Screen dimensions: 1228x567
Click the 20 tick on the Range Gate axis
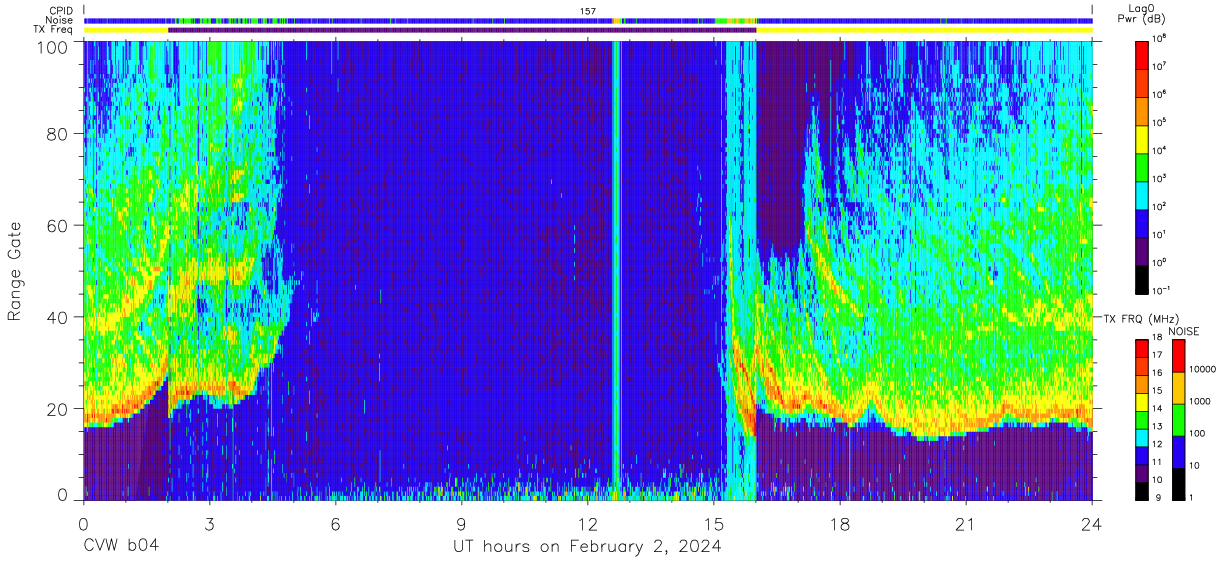pyautogui.click(x=58, y=409)
